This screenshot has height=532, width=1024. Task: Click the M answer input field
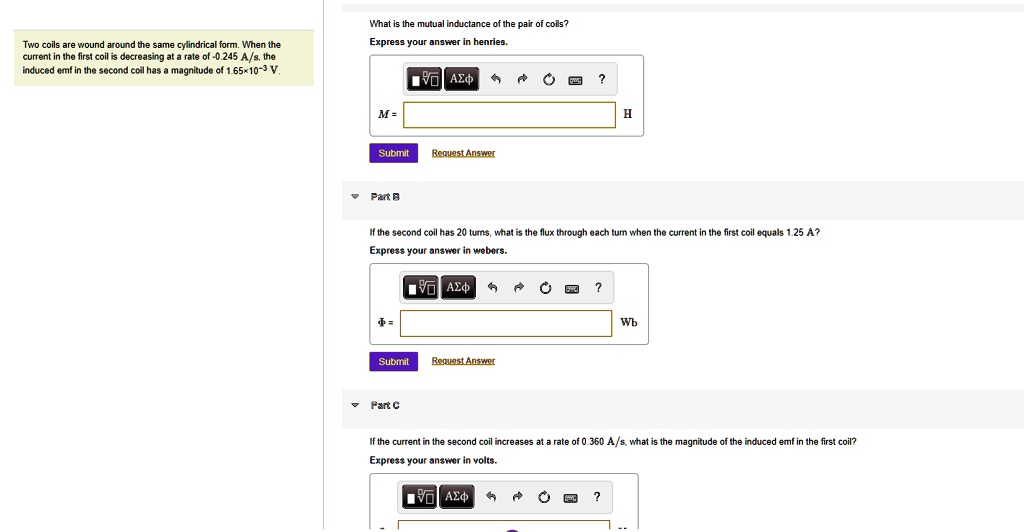pos(510,115)
